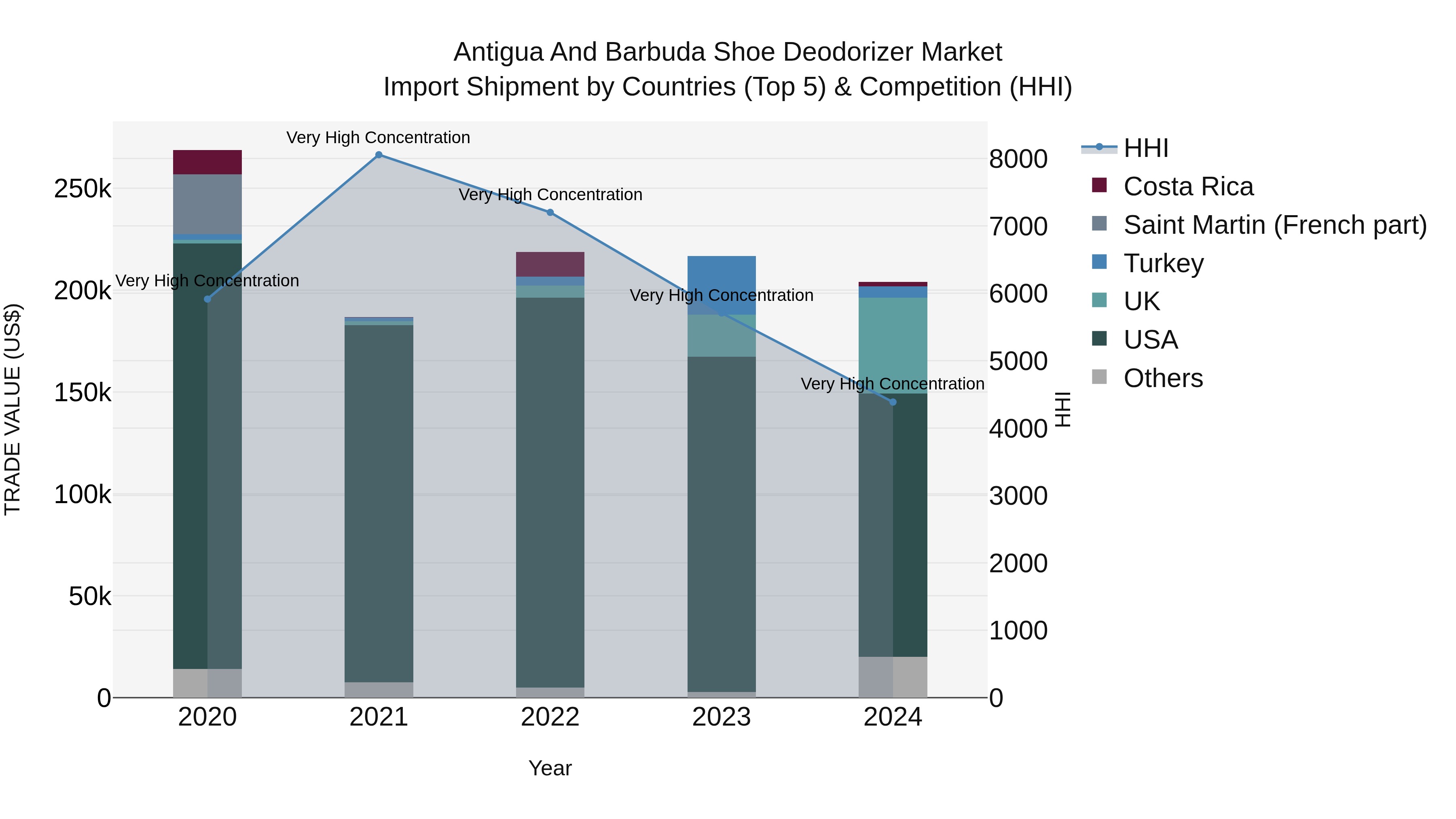Select the 2021 HHI data point

(379, 155)
